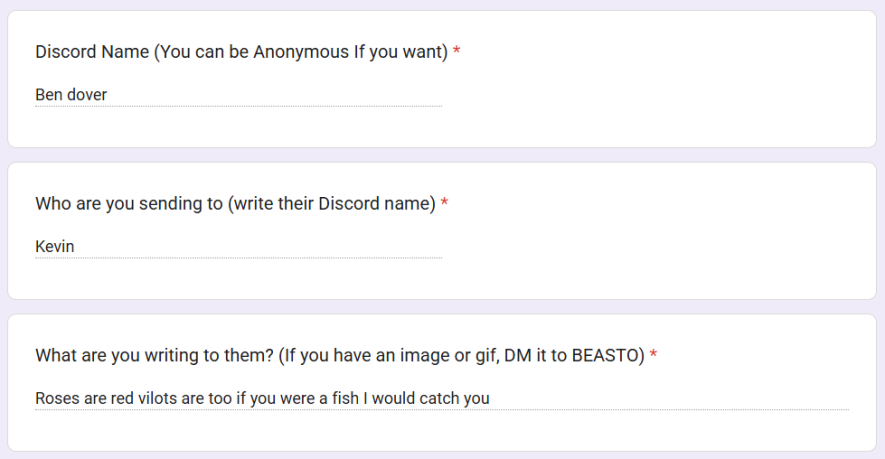Click the 'Kevin' answer text
885x459 pixels.
point(55,247)
